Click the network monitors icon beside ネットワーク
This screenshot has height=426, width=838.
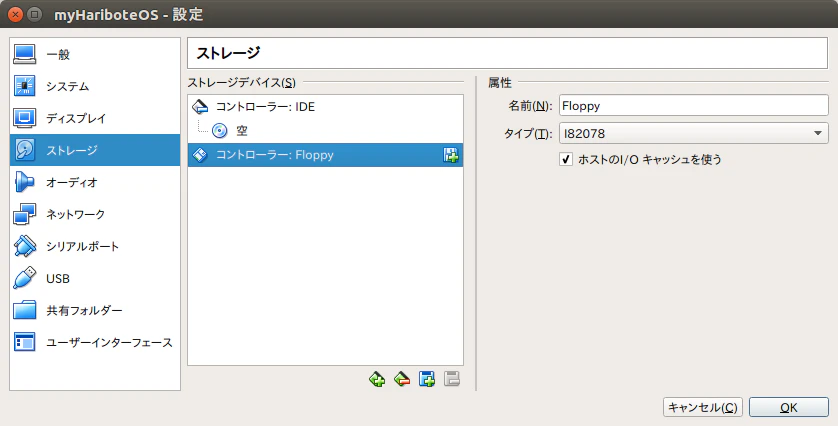click(25, 214)
